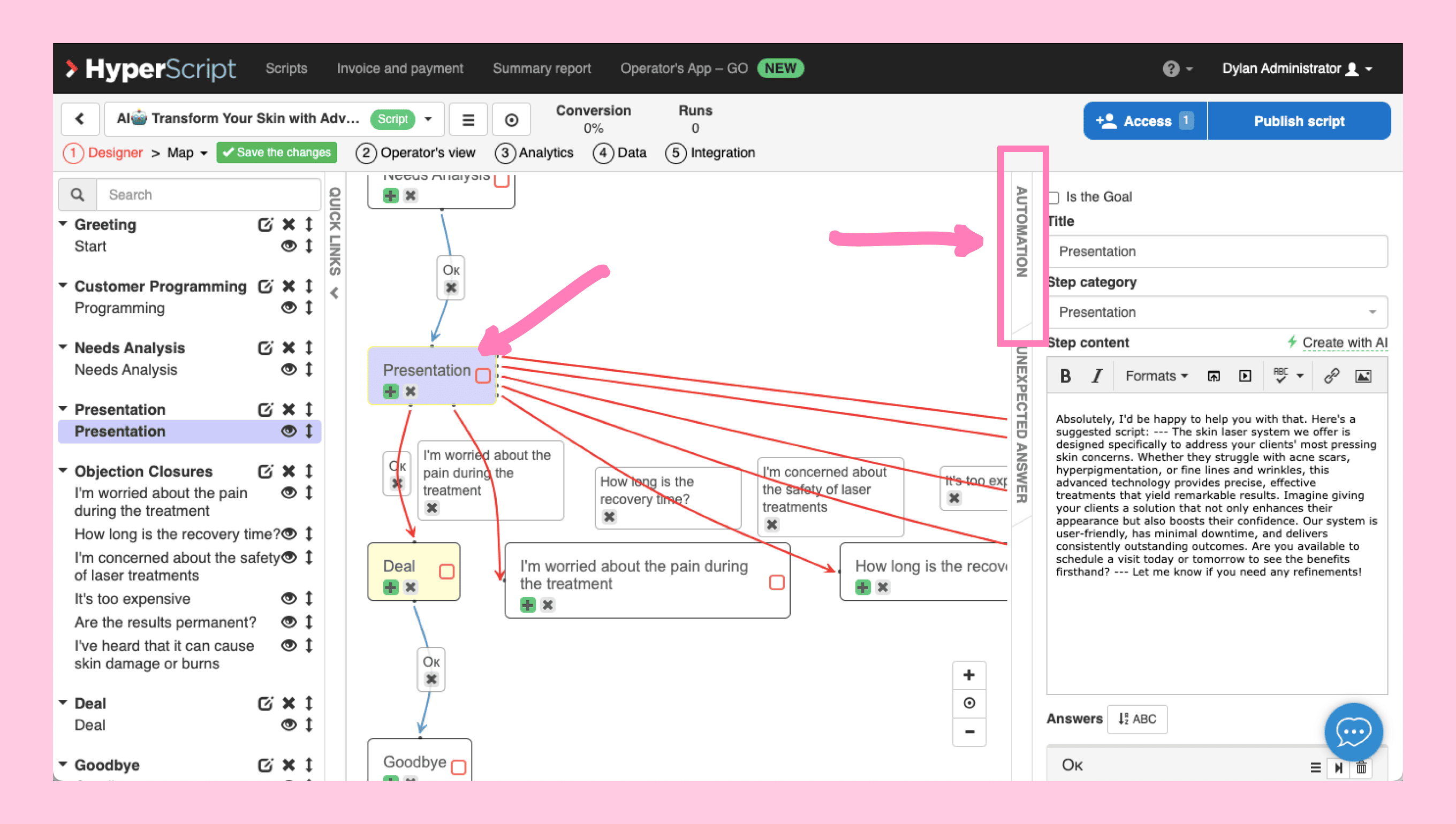Open the live chat bubble
Viewport: 1456px width, 824px height.
[1353, 733]
